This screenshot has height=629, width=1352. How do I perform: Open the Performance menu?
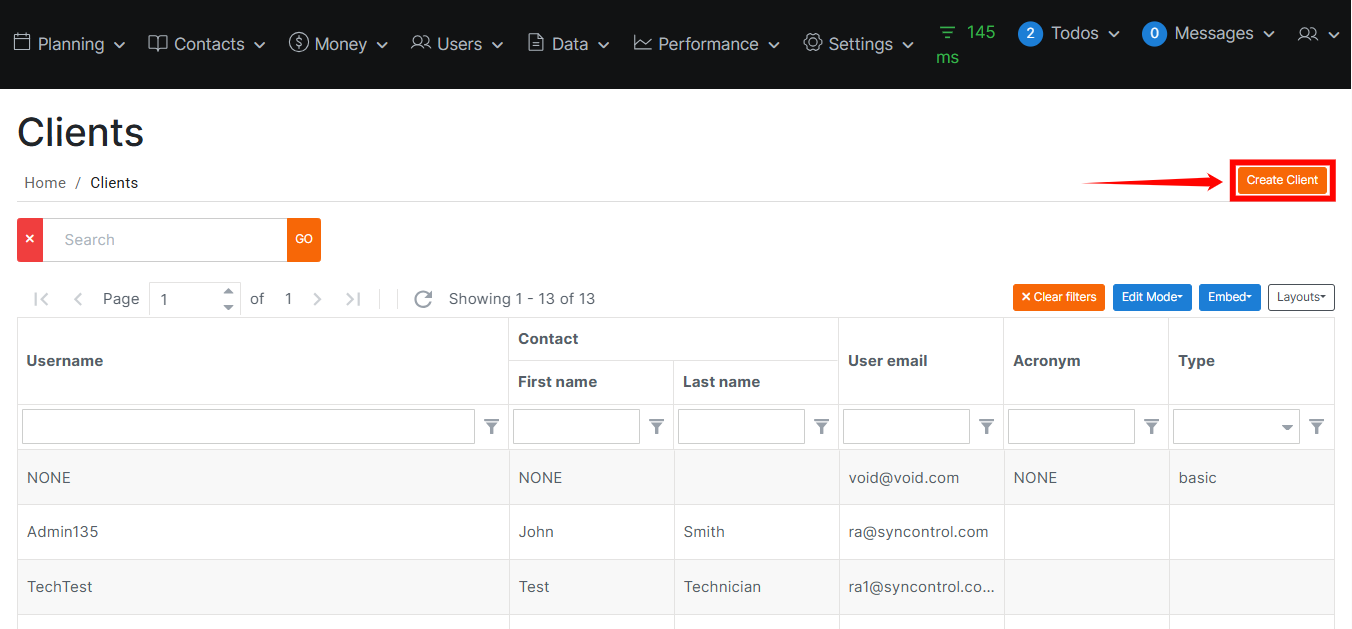[x=708, y=44]
